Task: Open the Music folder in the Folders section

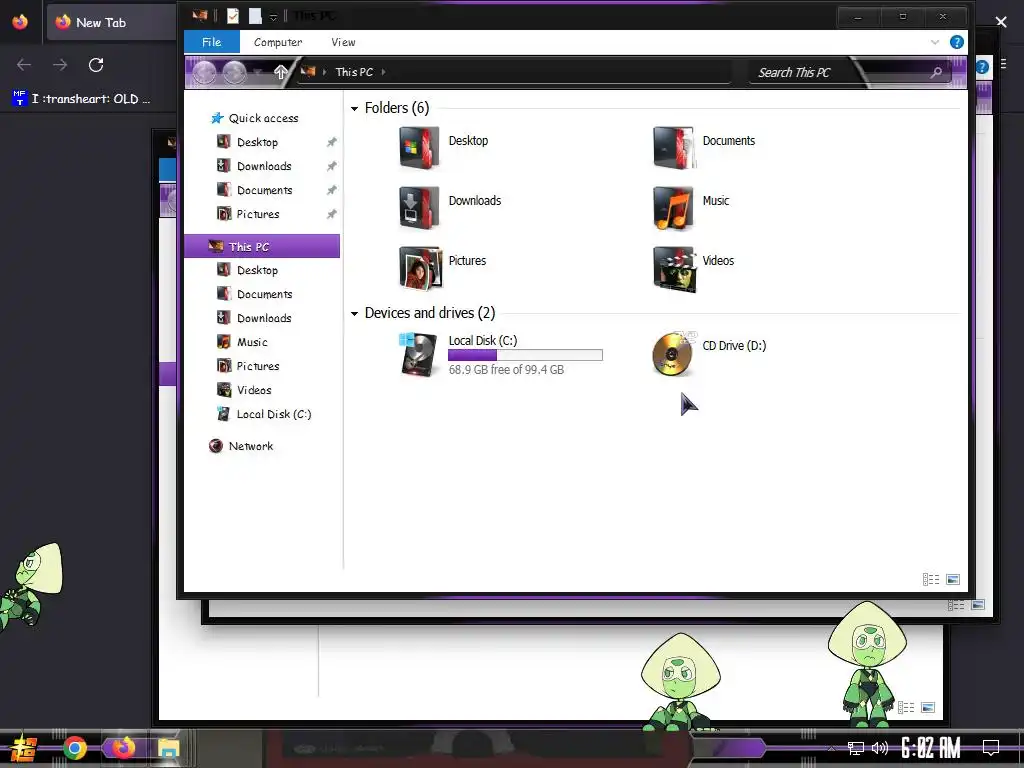Action: pyautogui.click(x=673, y=208)
